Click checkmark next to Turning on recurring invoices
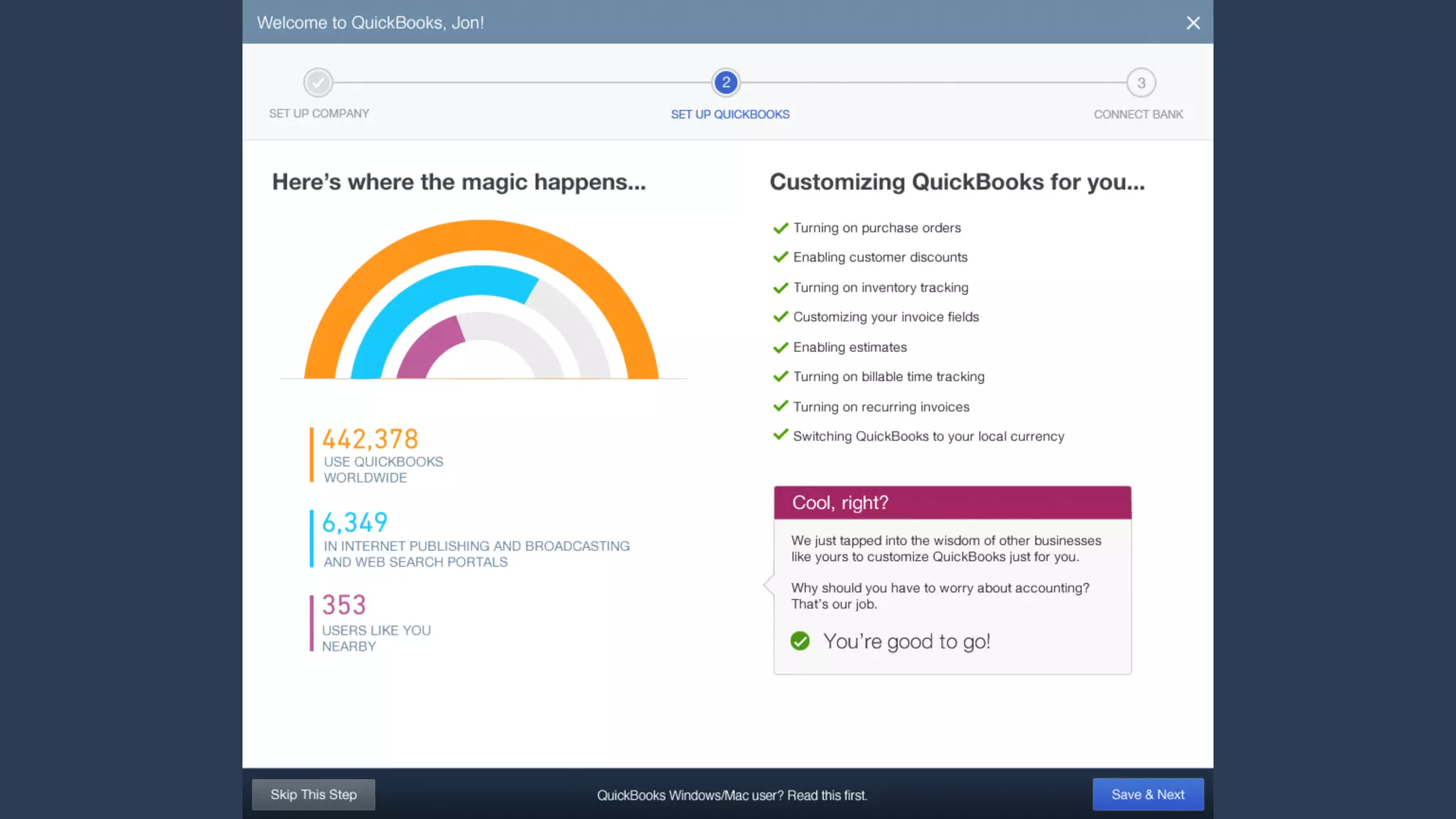 (781, 406)
